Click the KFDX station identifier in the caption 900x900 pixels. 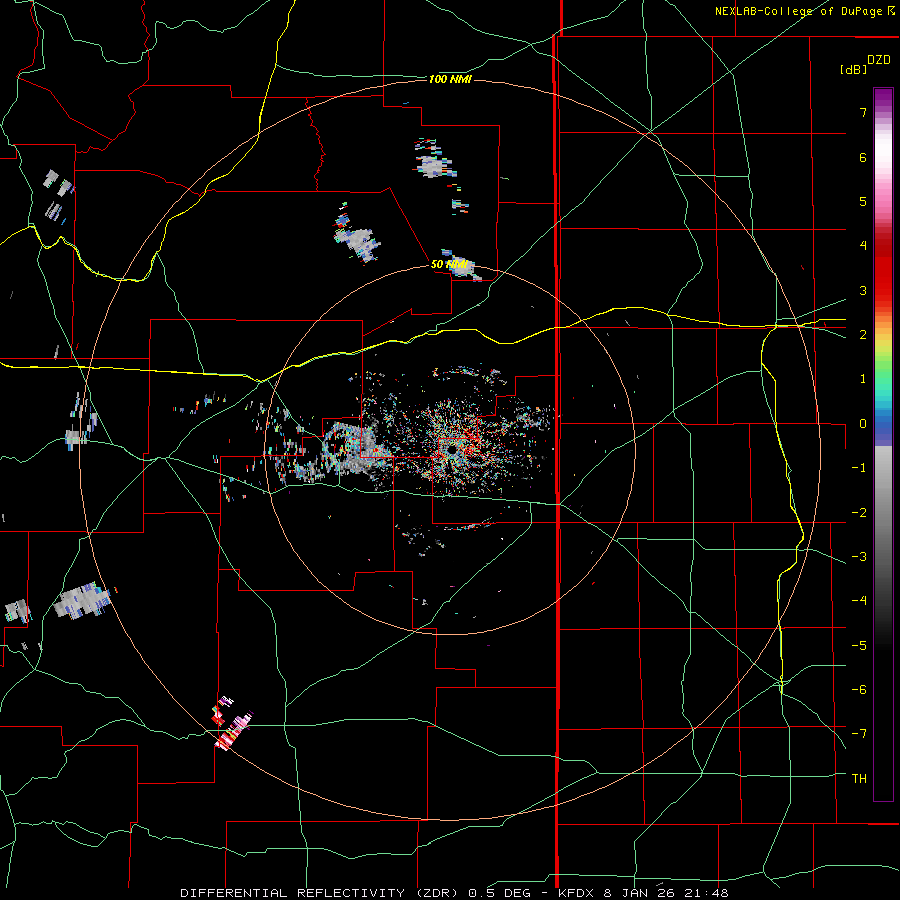577,893
